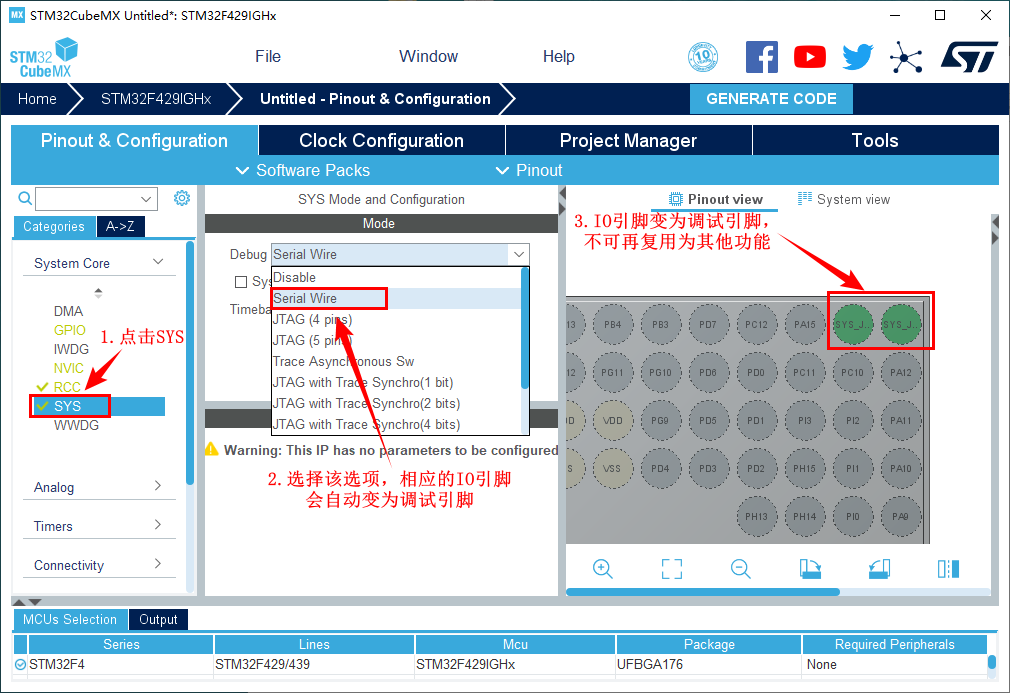This screenshot has height=693, width=1010.
Task: Open the categories settings gear
Action: pos(182,198)
